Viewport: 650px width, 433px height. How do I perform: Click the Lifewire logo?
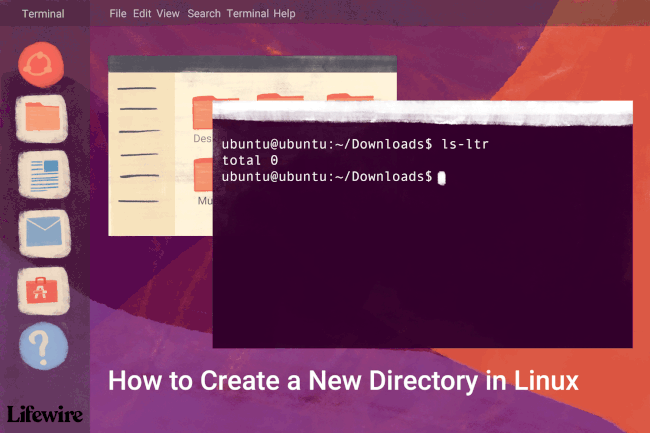coord(45,414)
